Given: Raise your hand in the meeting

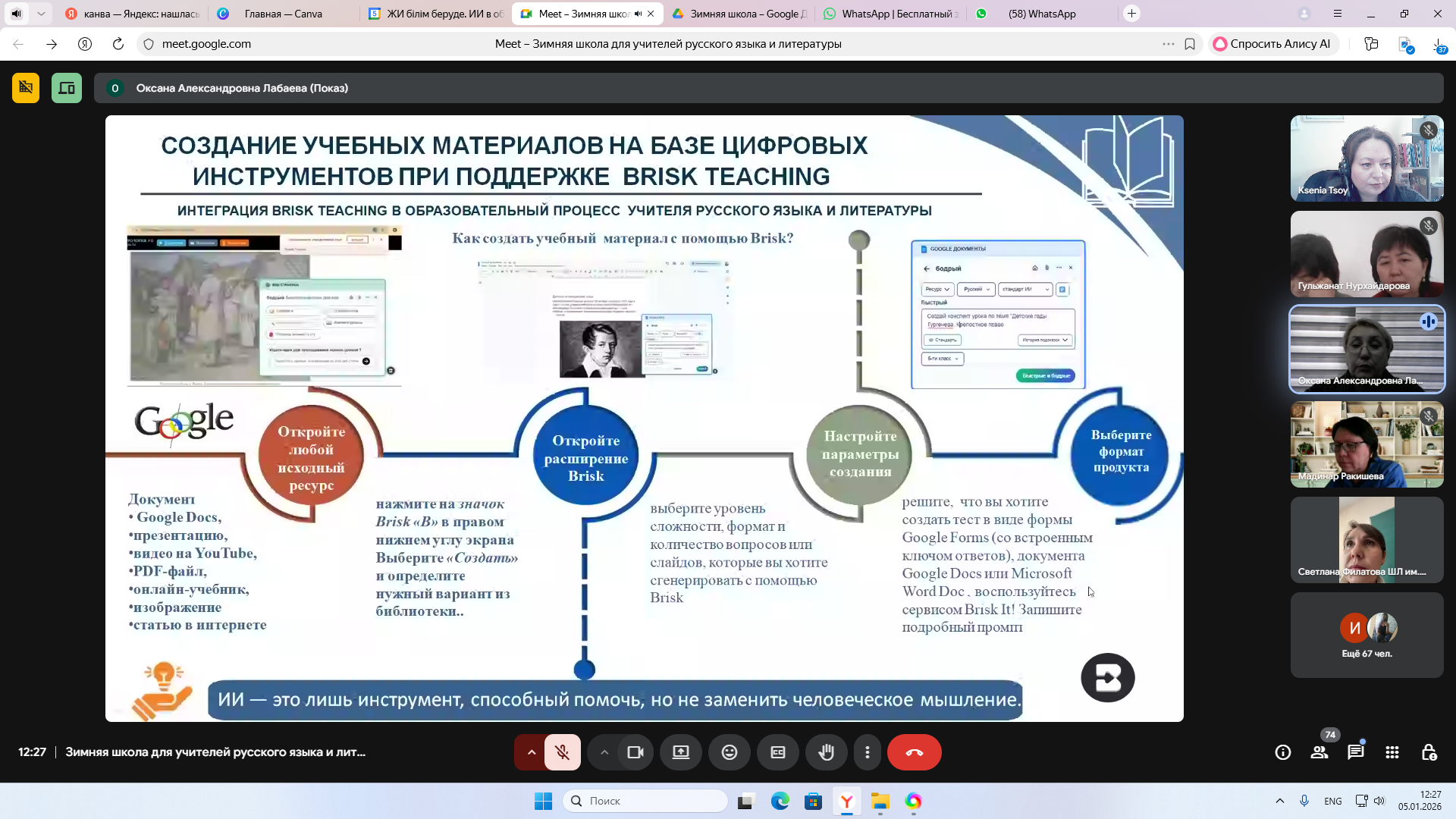Looking at the screenshot, I should click(x=826, y=752).
